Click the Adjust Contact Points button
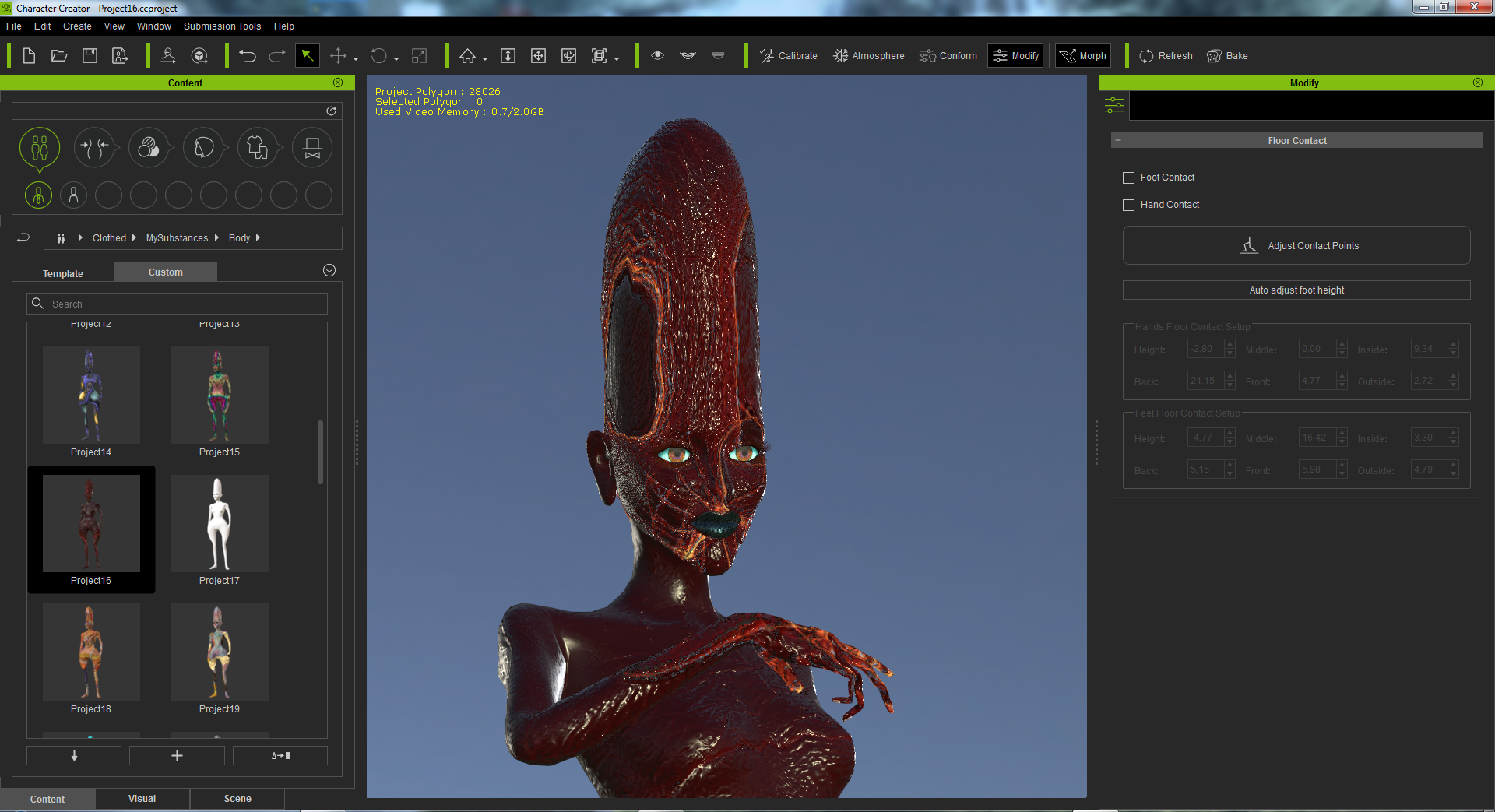 [x=1296, y=246]
